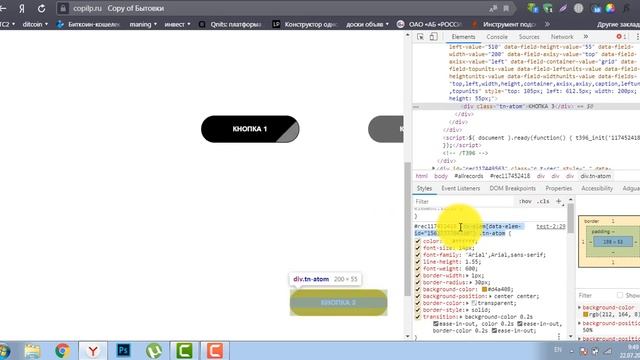This screenshot has width=640, height=360.
Task: Uncheck the font-family declaration
Action: pos(418,255)
